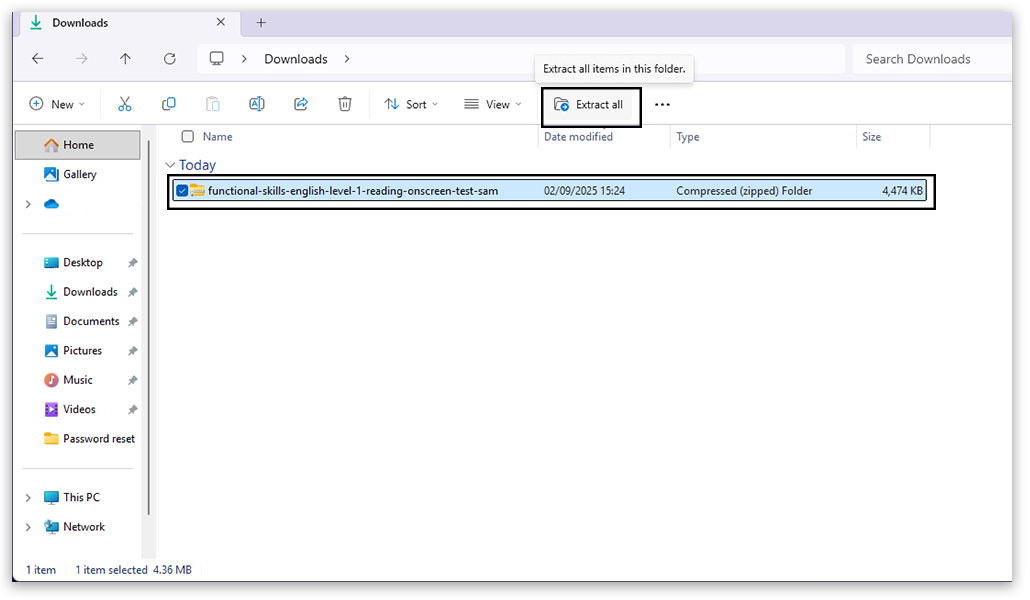The width and height of the screenshot is (1030, 600).
Task: Open the Sort dropdown menu
Action: (x=411, y=104)
